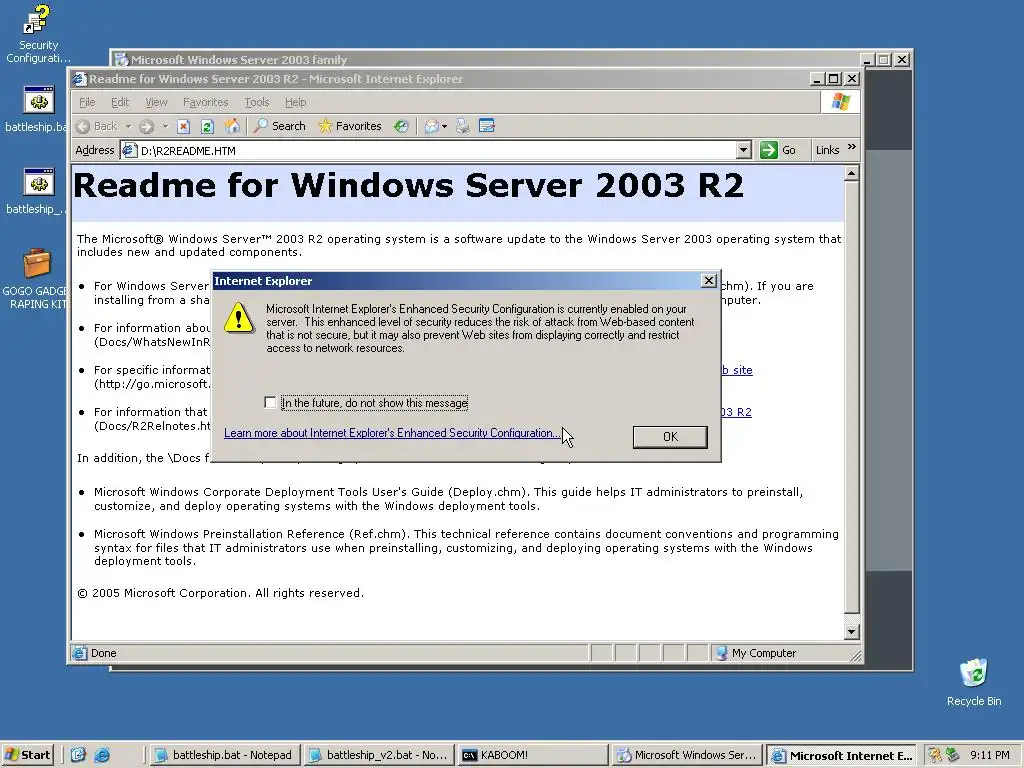This screenshot has width=1024, height=768.
Task: Click the Print icon in toolbar
Action: (x=462, y=126)
